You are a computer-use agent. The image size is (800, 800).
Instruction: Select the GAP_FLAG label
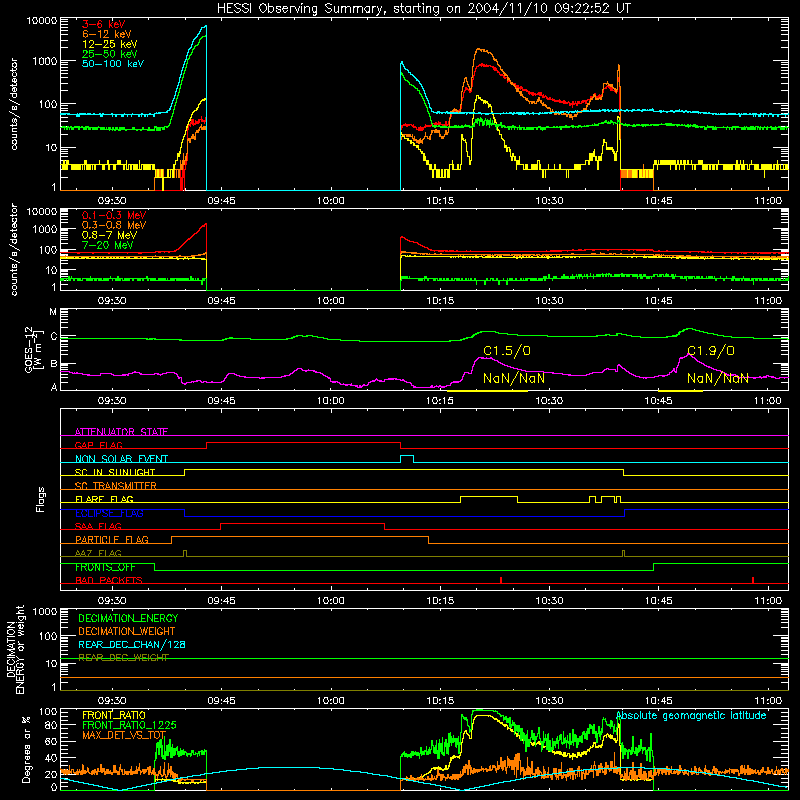[x=98, y=445]
